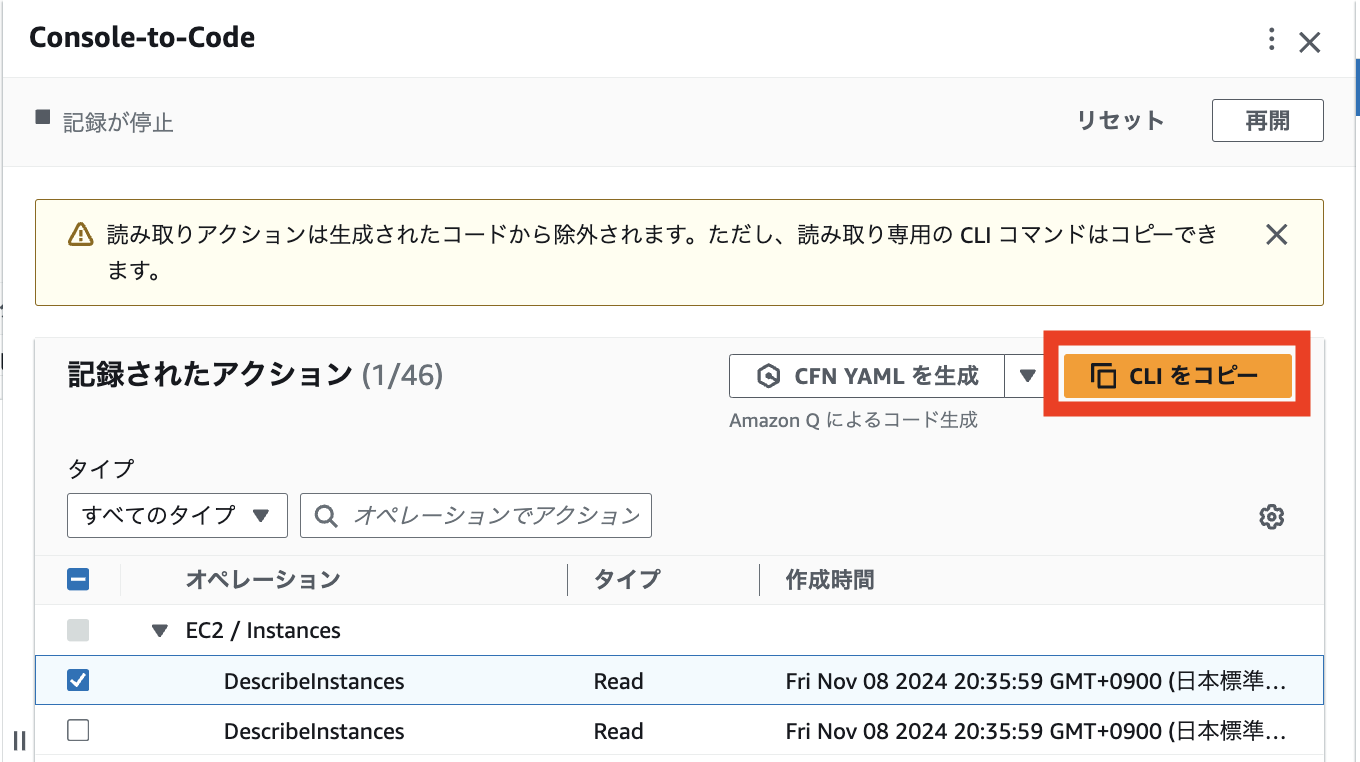This screenshot has width=1360, height=762.
Task: Toggle the select-all checkbox in table header
Action: [77, 579]
